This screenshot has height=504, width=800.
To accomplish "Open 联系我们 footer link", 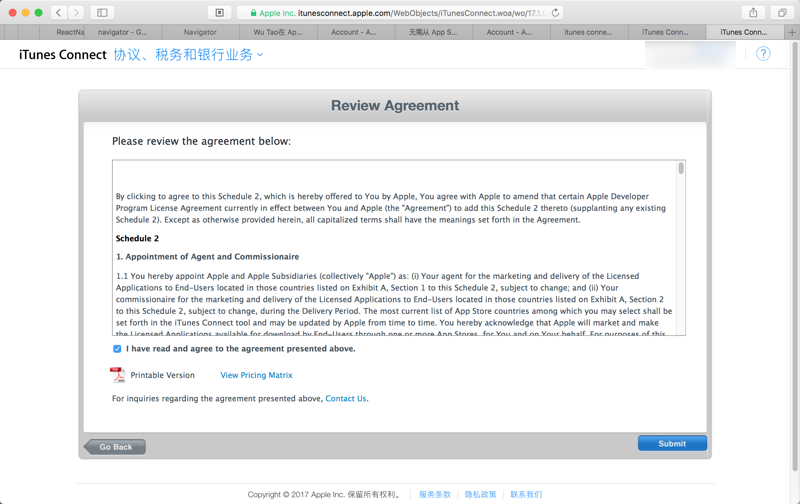I will tap(526, 494).
